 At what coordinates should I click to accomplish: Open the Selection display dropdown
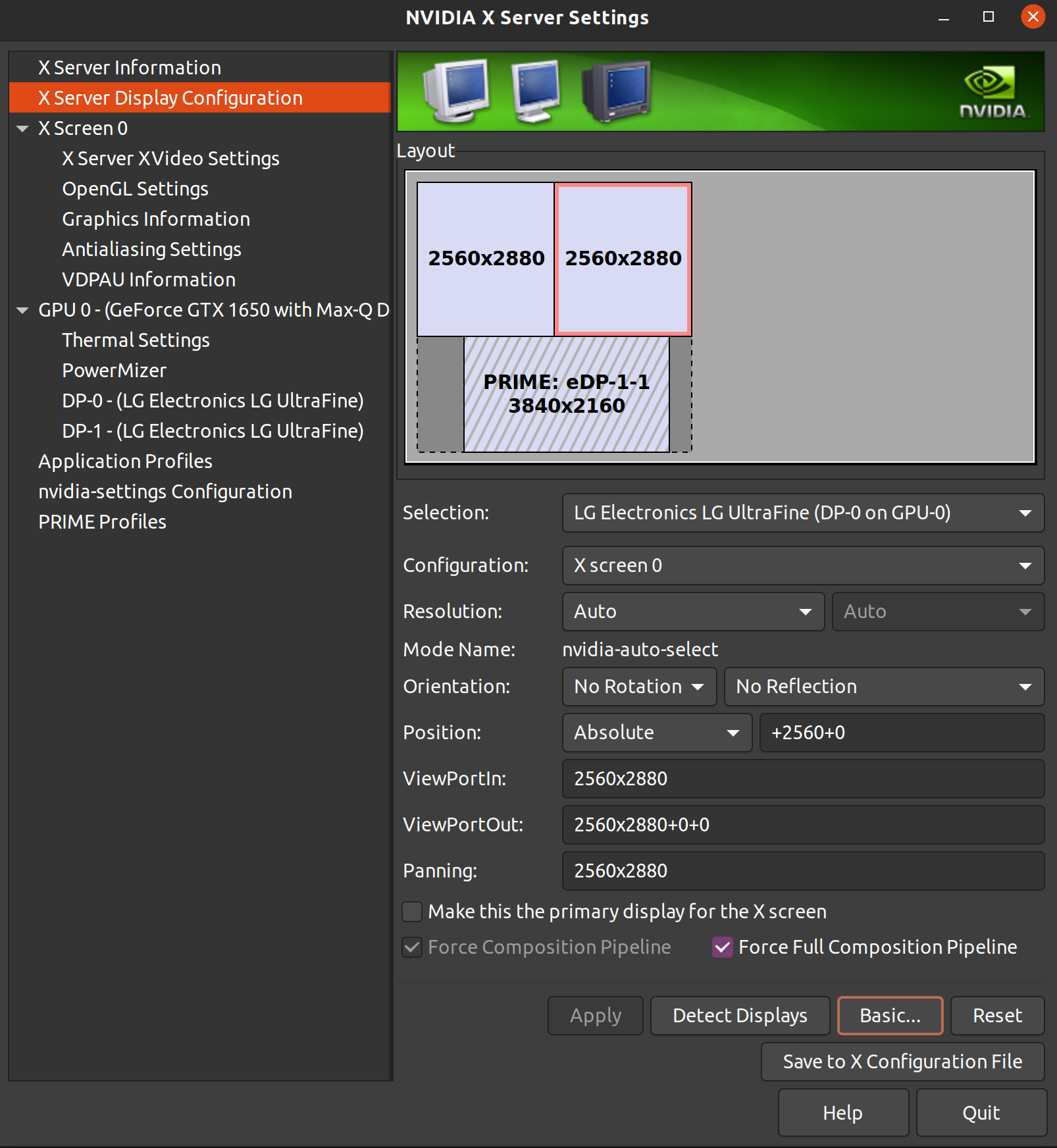[x=803, y=513]
